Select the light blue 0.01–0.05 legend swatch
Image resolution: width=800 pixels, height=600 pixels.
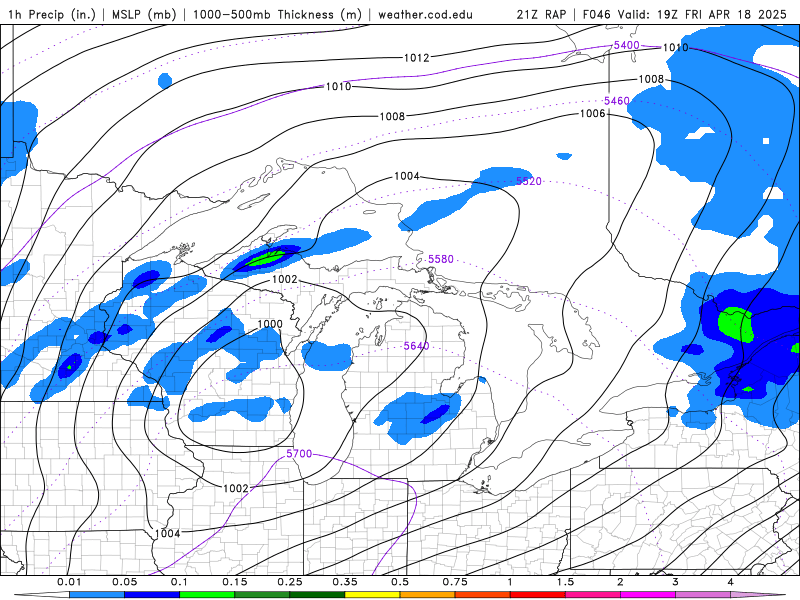point(97,595)
